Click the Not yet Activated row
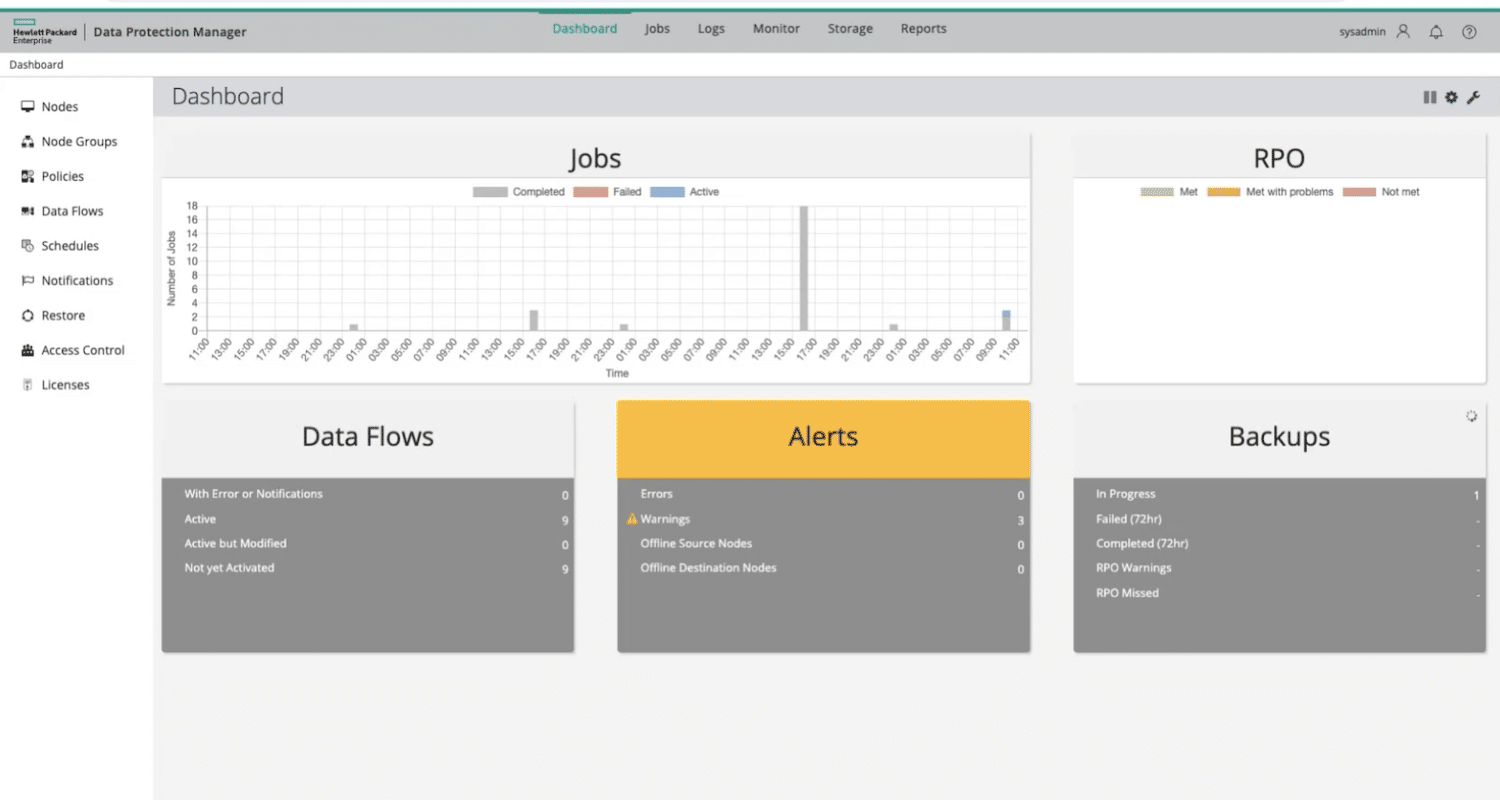This screenshot has width=1500, height=800. tap(368, 568)
